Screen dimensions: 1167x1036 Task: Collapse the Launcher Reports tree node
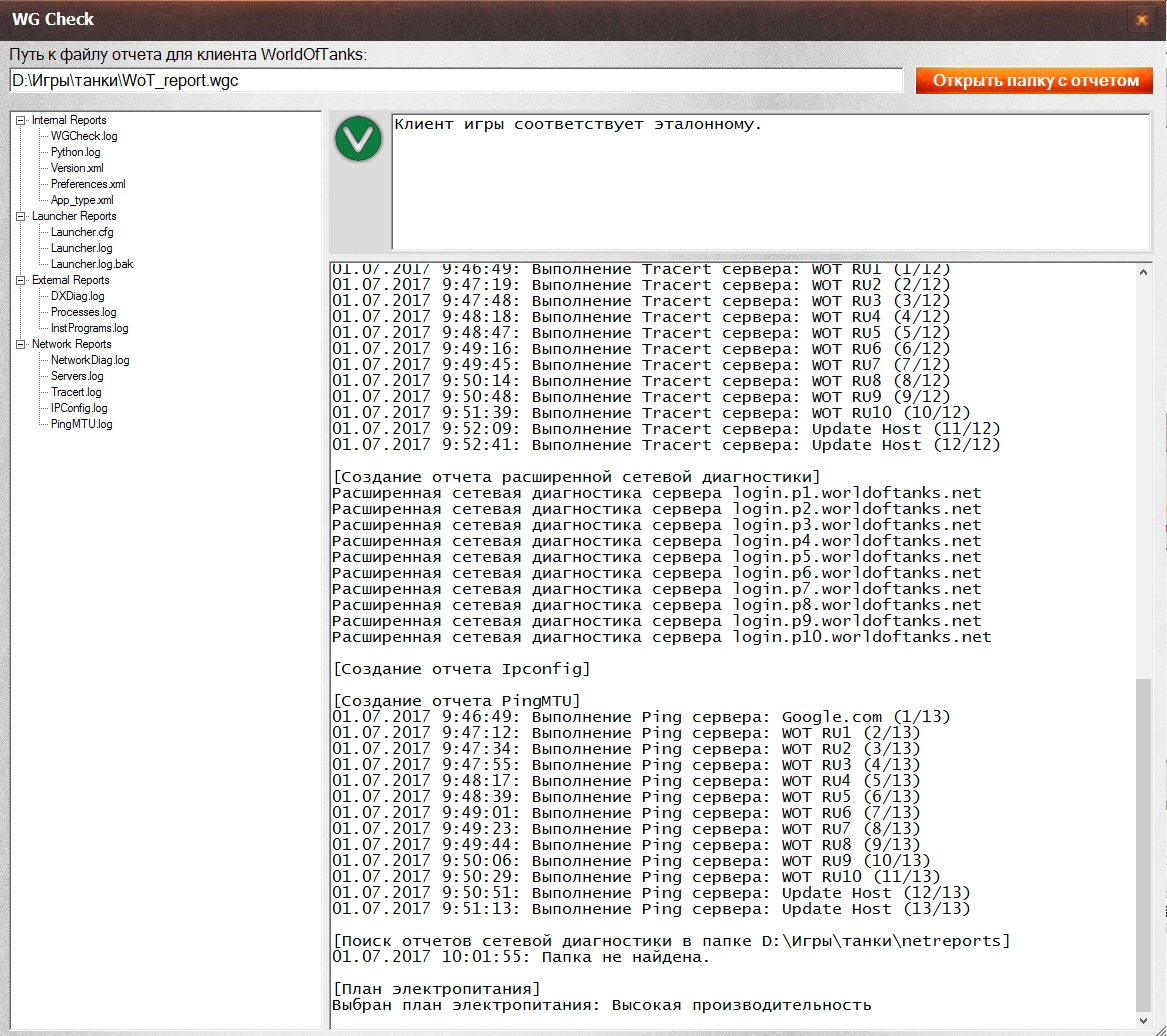pyautogui.click(x=21, y=216)
